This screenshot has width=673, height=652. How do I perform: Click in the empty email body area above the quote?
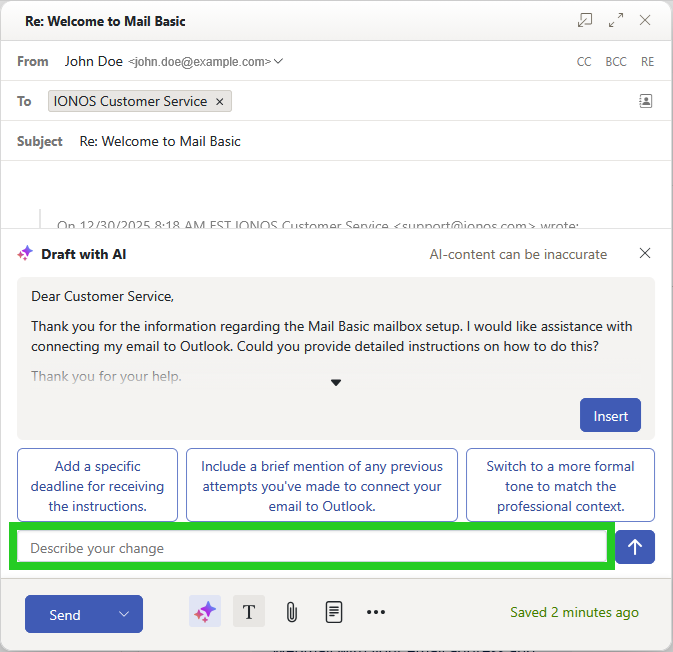[336, 185]
